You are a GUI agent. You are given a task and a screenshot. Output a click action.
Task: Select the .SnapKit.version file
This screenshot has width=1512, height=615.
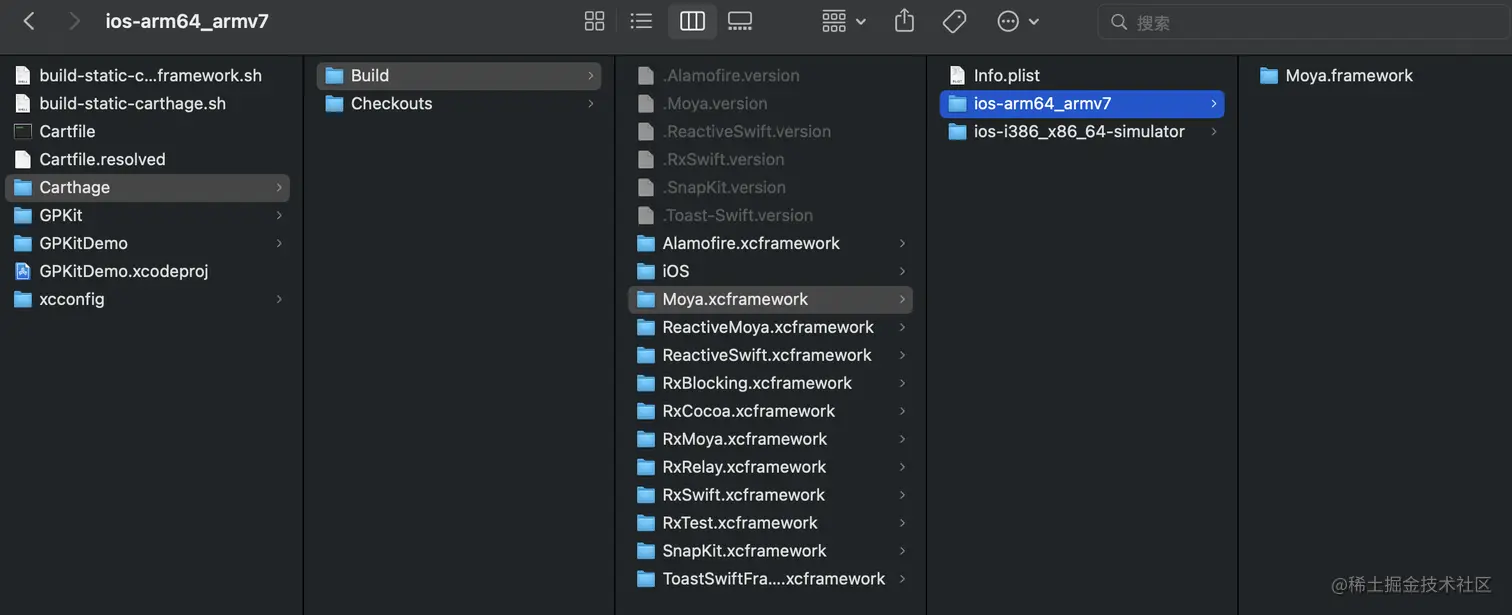pyautogui.click(x=770, y=187)
